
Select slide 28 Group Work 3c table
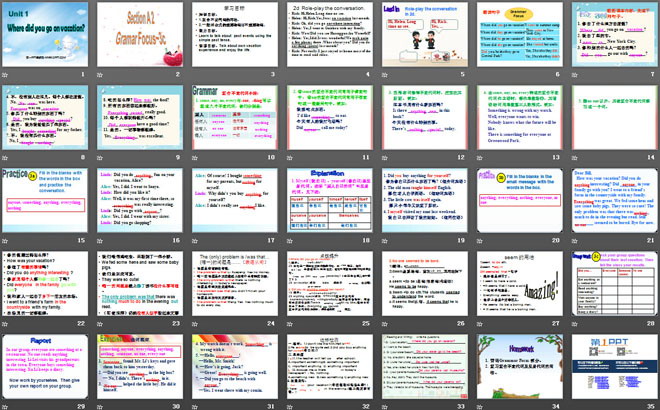click(x=615, y=283)
